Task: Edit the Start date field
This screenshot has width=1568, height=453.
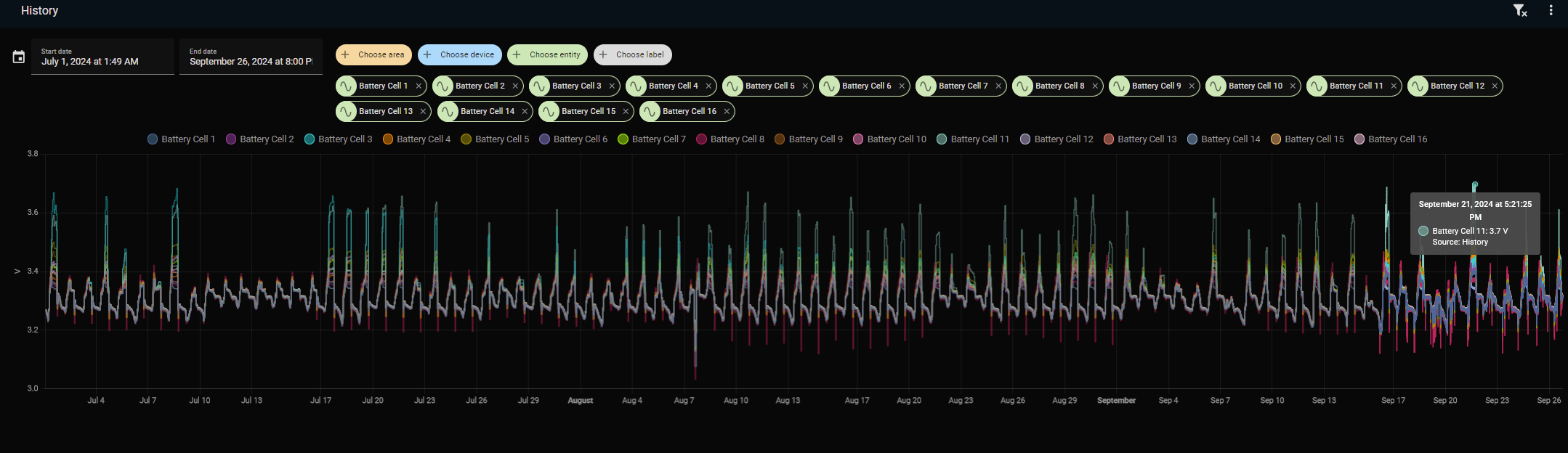Action: pyautogui.click(x=102, y=57)
